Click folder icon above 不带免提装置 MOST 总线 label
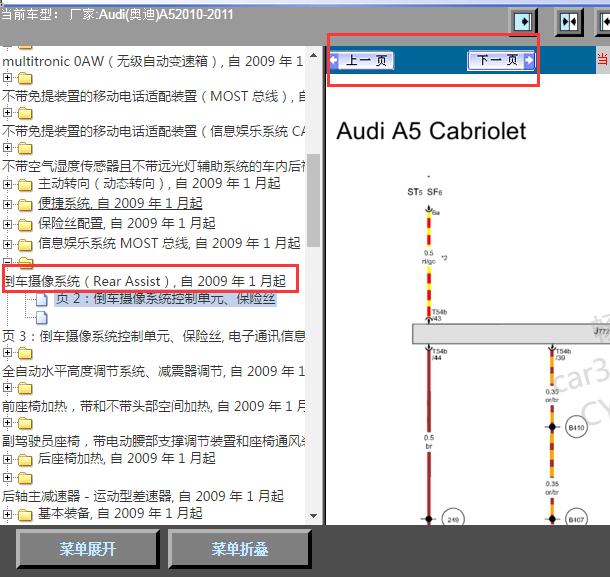This screenshot has height=578, width=610. [x=25, y=78]
